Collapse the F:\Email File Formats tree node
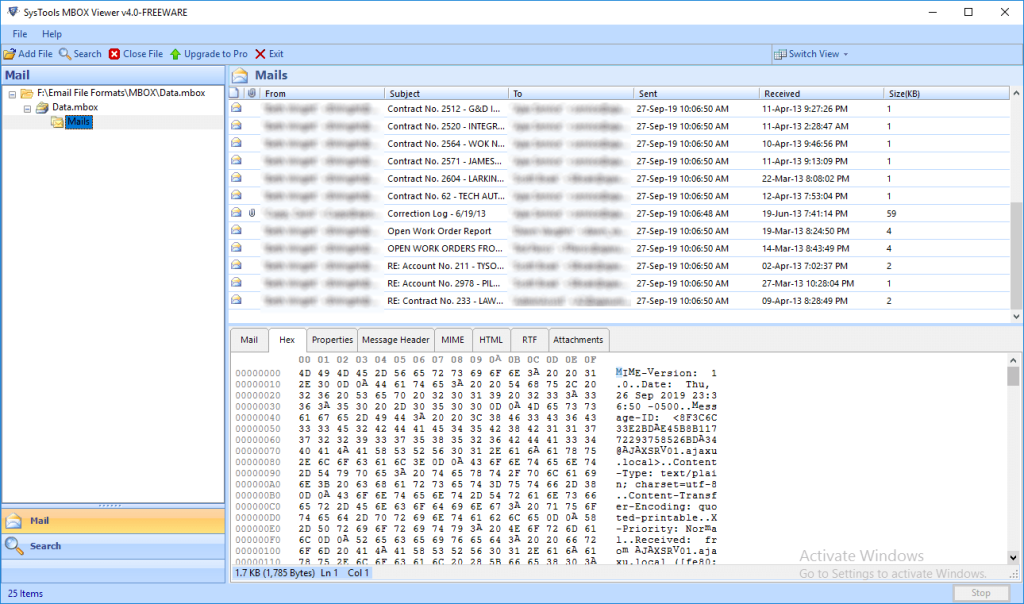The width and height of the screenshot is (1024, 604). [x=12, y=94]
